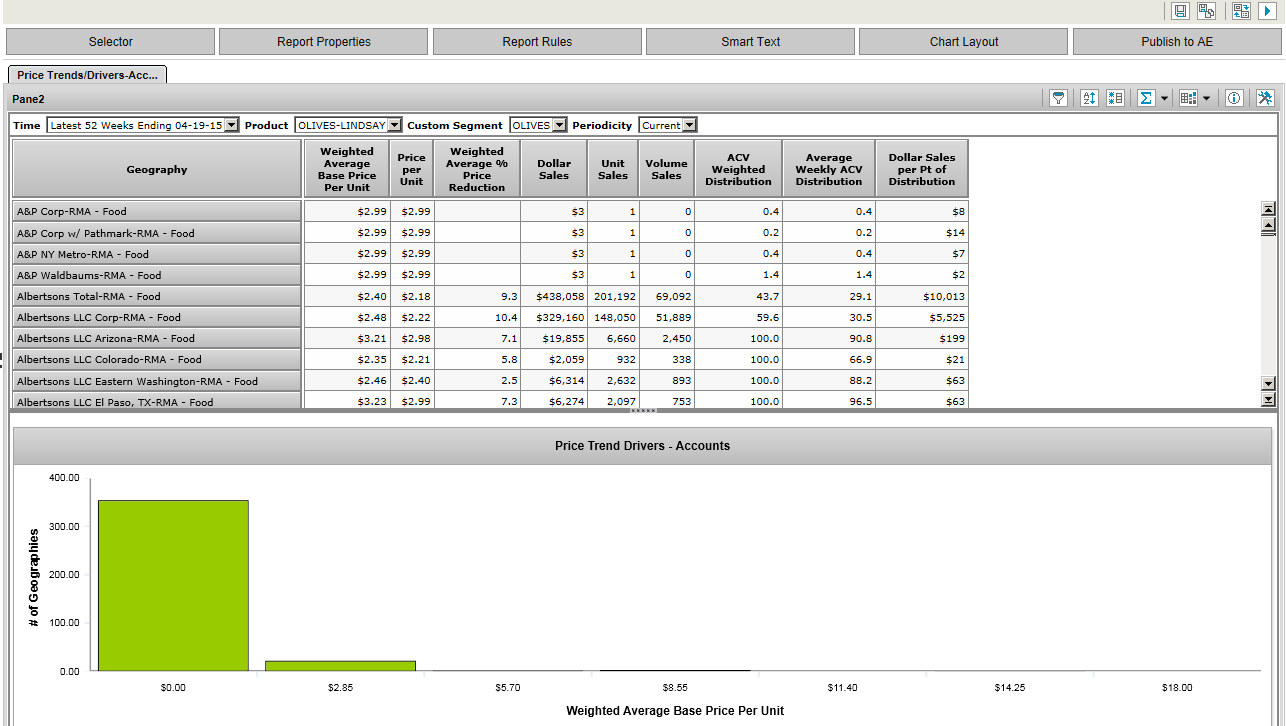Click the Publish to AE button
The width and height of the screenshot is (1286, 726).
tap(1176, 42)
